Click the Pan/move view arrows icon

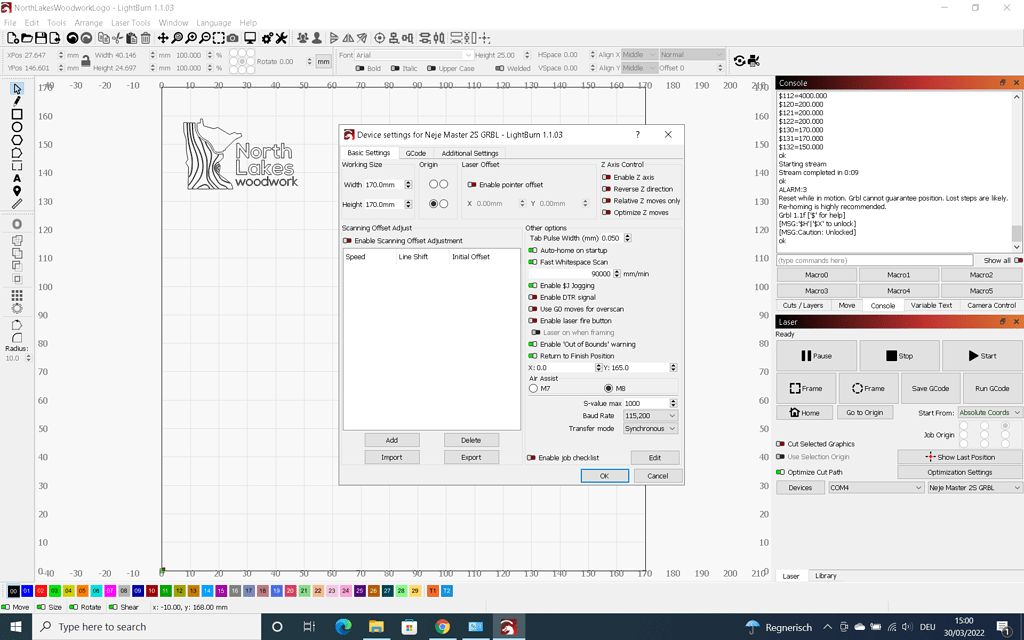(x=163, y=39)
